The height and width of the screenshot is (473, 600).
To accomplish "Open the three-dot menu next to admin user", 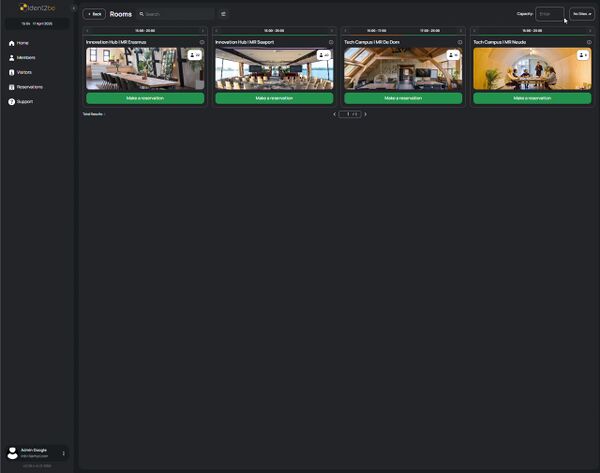I will click(x=64, y=453).
